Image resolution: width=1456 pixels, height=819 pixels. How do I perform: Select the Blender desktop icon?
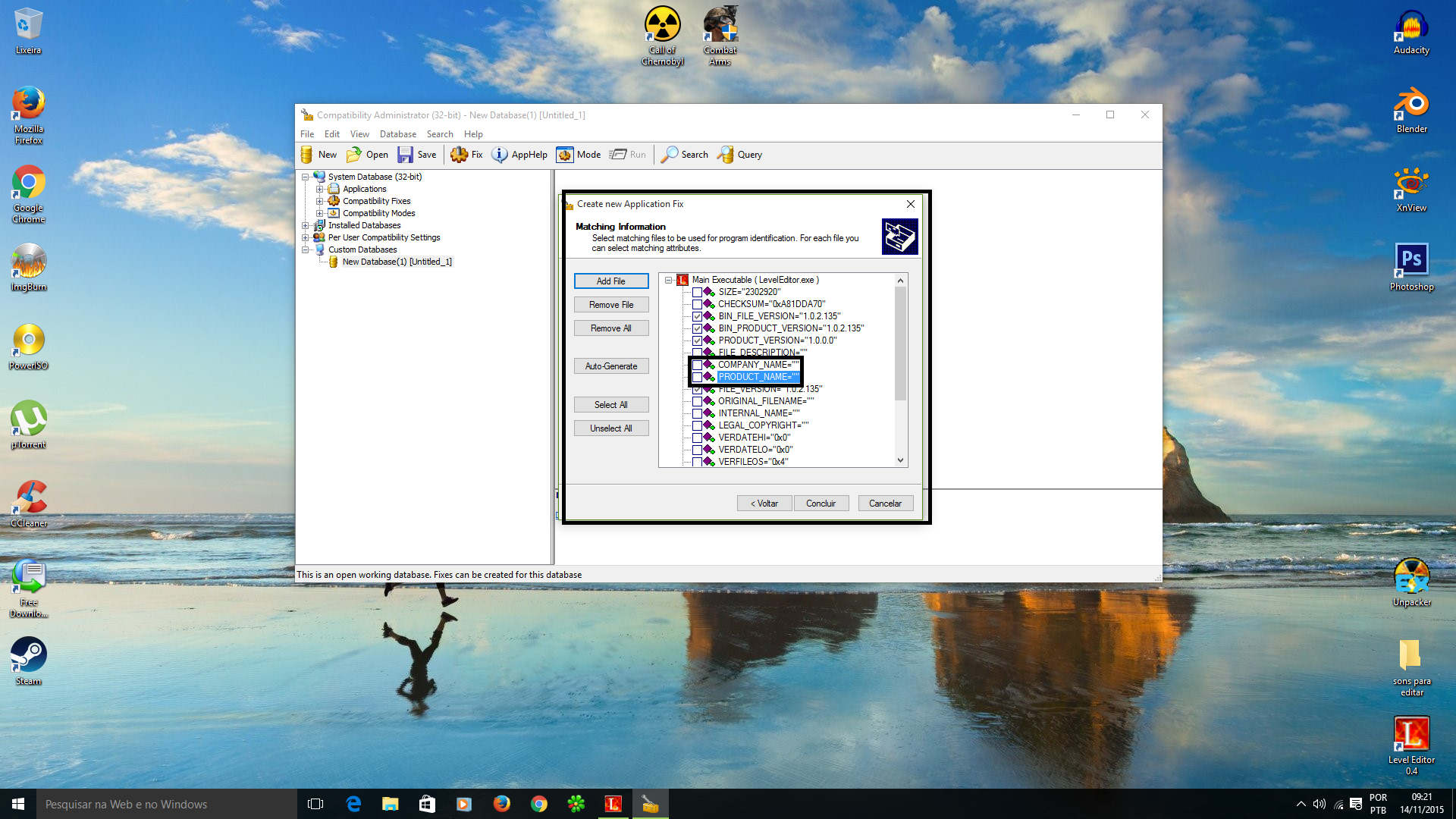tap(1411, 110)
